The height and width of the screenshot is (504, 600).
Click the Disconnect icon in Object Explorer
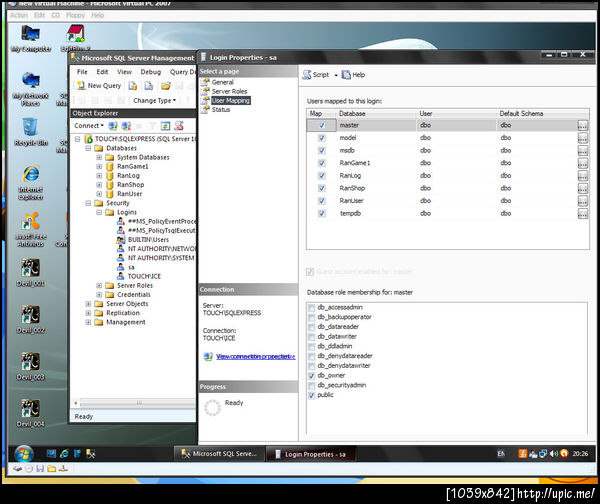[126, 126]
